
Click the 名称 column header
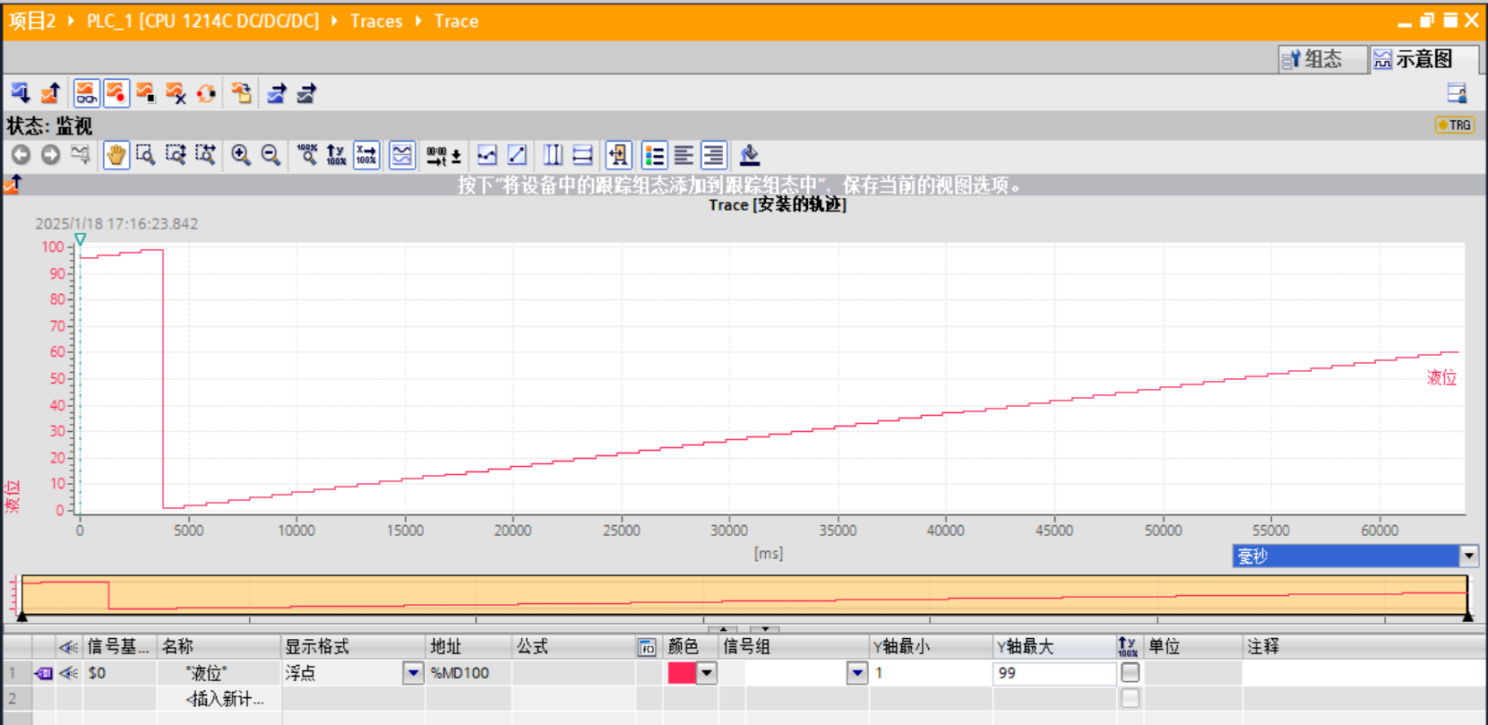click(x=220, y=647)
